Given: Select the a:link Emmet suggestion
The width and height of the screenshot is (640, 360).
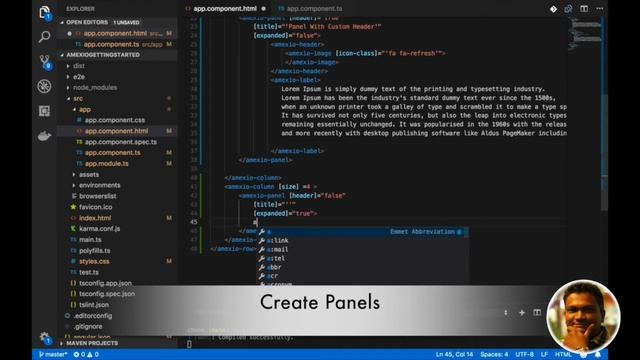Looking at the screenshot, I should point(362,241).
